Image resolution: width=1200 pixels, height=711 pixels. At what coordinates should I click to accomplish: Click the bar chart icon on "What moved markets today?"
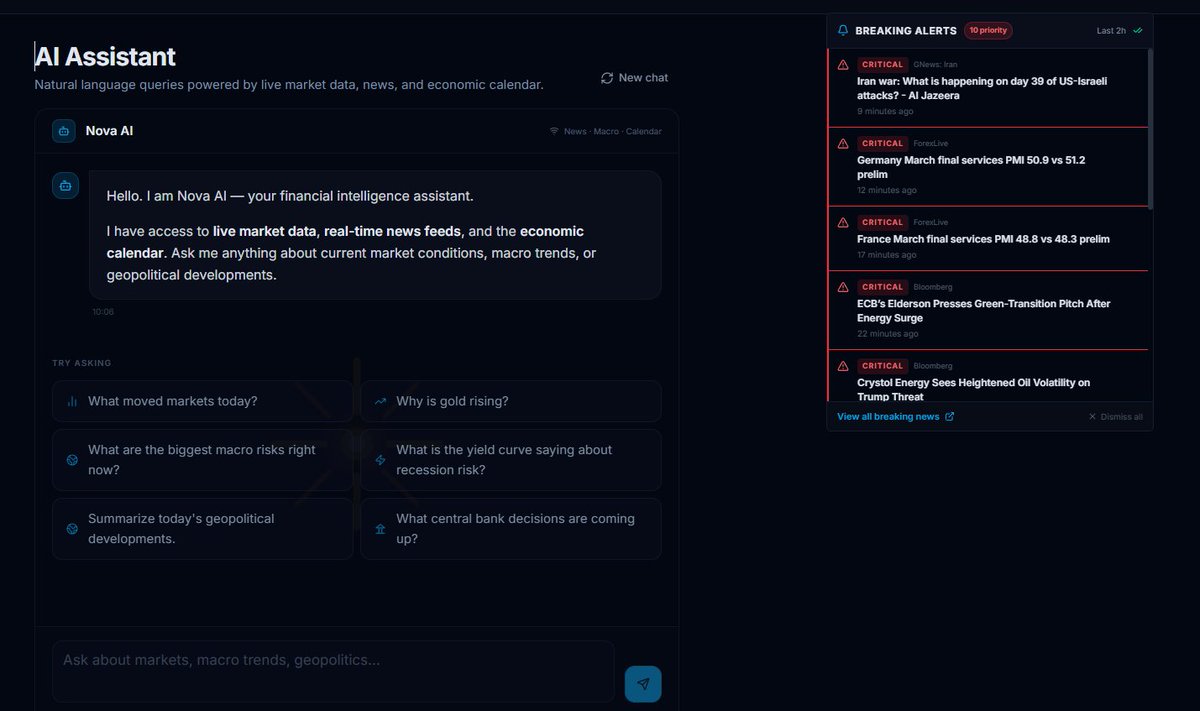pyautogui.click(x=72, y=402)
